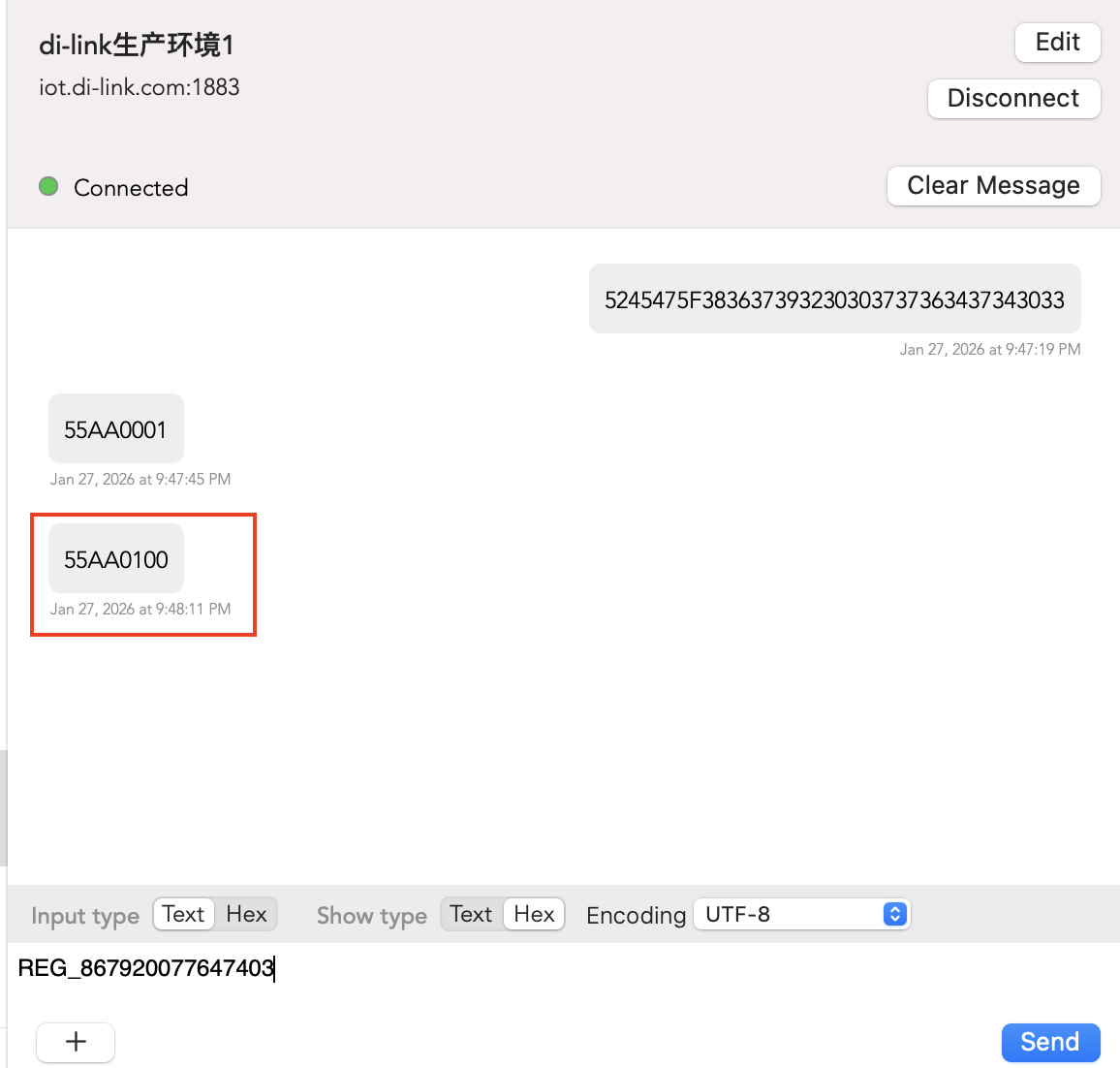Screen dimensions: 1120x1068
Task: Click the received message 55AA0100
Action: pos(116,559)
